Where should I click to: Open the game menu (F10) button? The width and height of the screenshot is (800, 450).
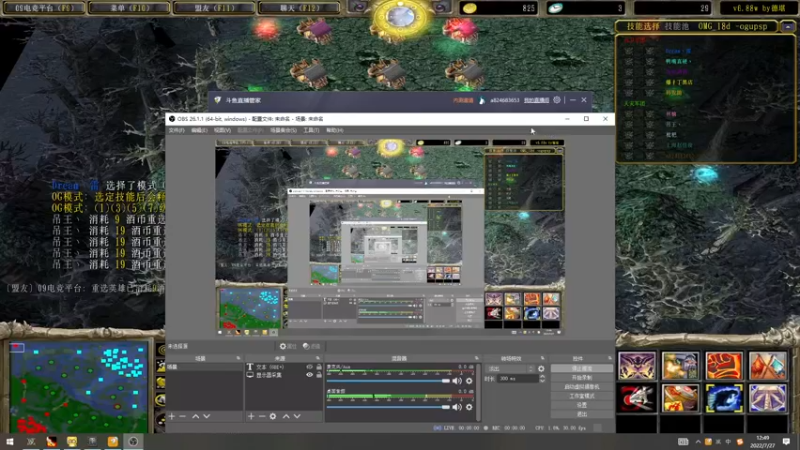(130, 8)
